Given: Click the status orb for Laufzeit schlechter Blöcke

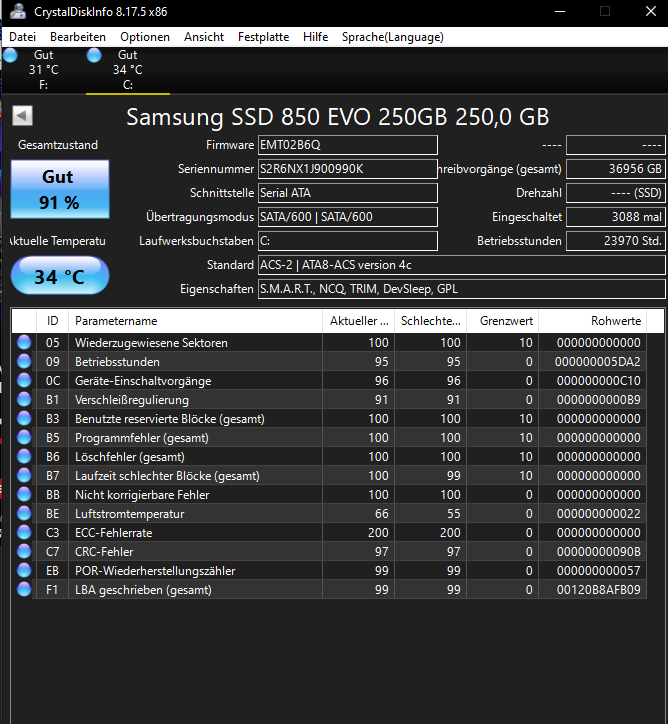Looking at the screenshot, I should tap(24, 476).
